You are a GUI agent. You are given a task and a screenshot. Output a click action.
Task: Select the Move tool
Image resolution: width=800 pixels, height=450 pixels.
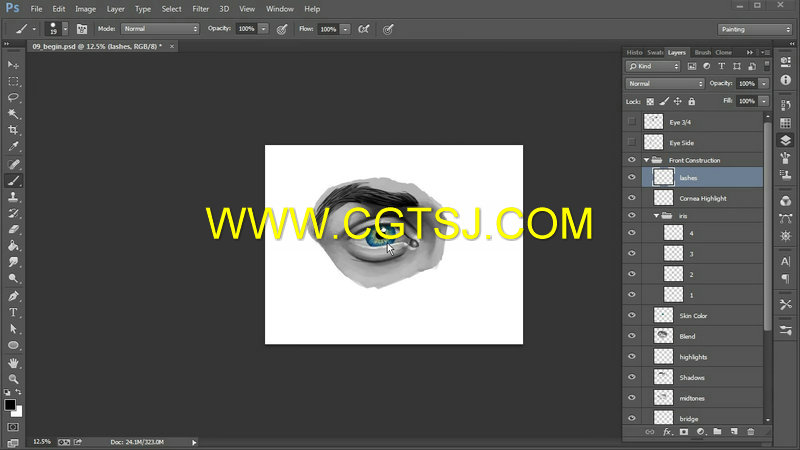[x=13, y=65]
